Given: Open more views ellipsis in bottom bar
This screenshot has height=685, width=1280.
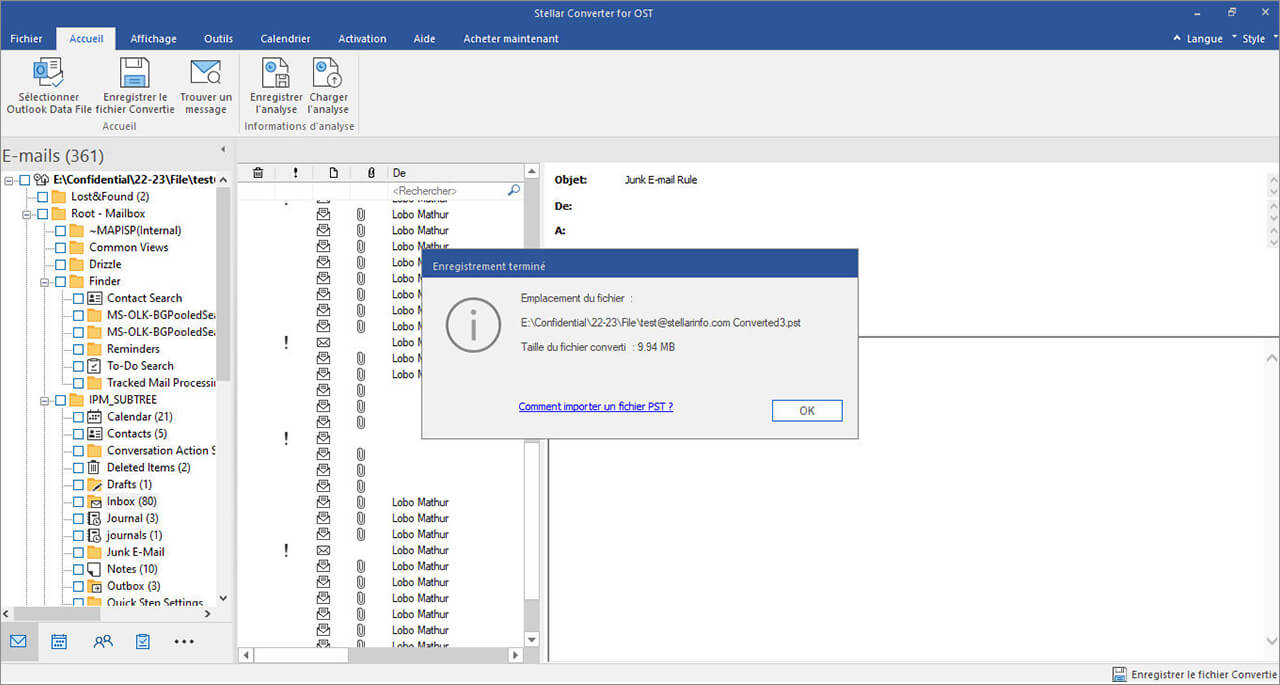Looking at the screenshot, I should (184, 642).
